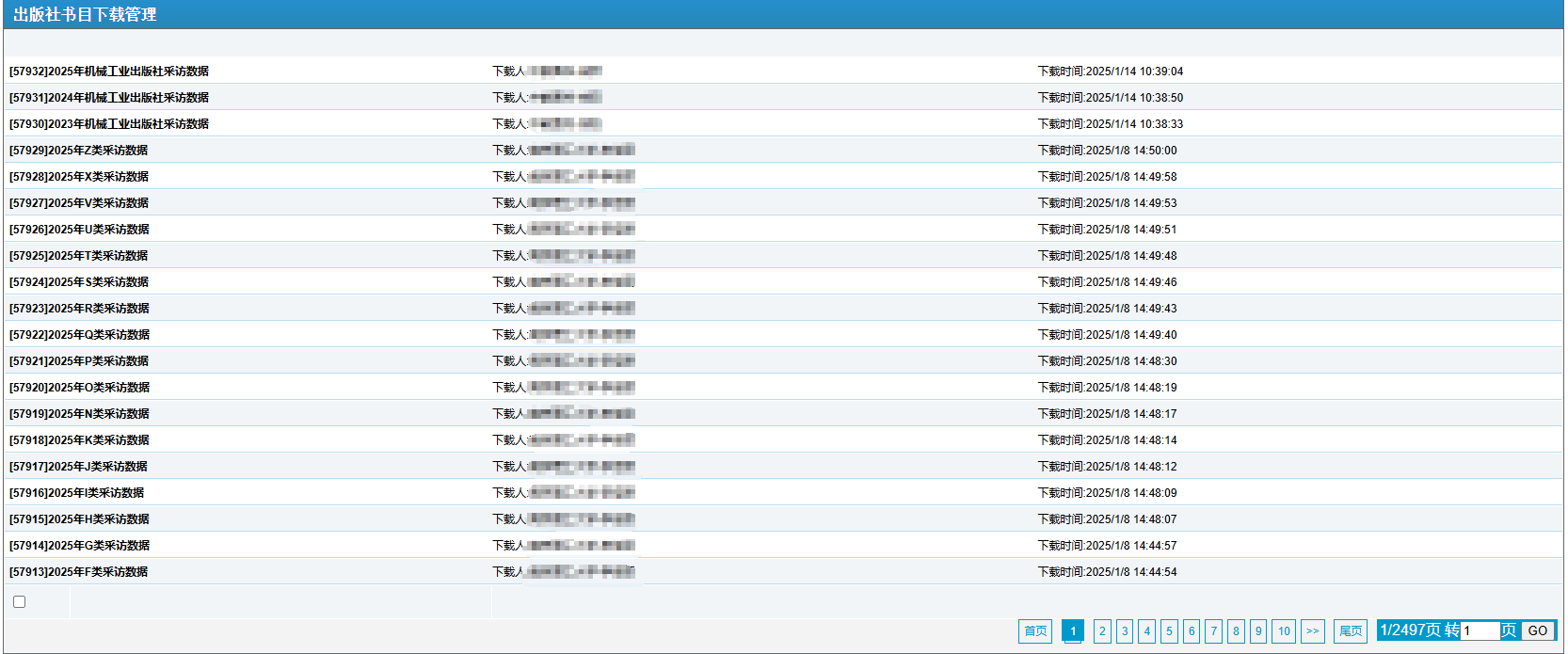
Task: Click current page 1 indicator
Action: pos(1072,631)
